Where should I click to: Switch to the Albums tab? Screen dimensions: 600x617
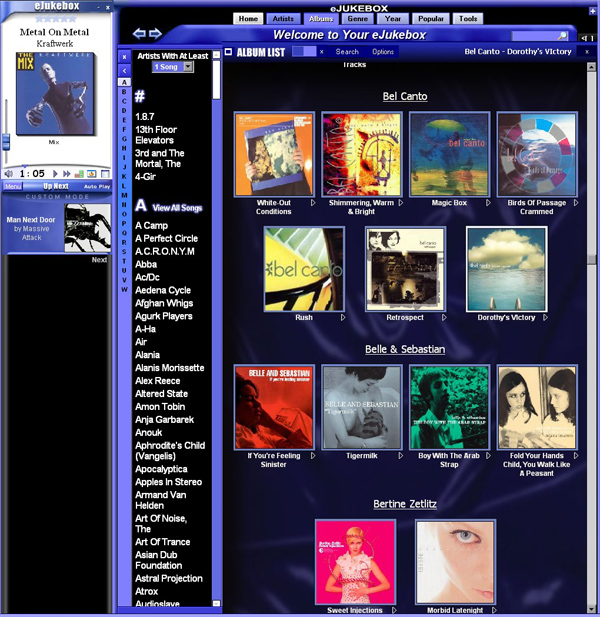[321, 18]
